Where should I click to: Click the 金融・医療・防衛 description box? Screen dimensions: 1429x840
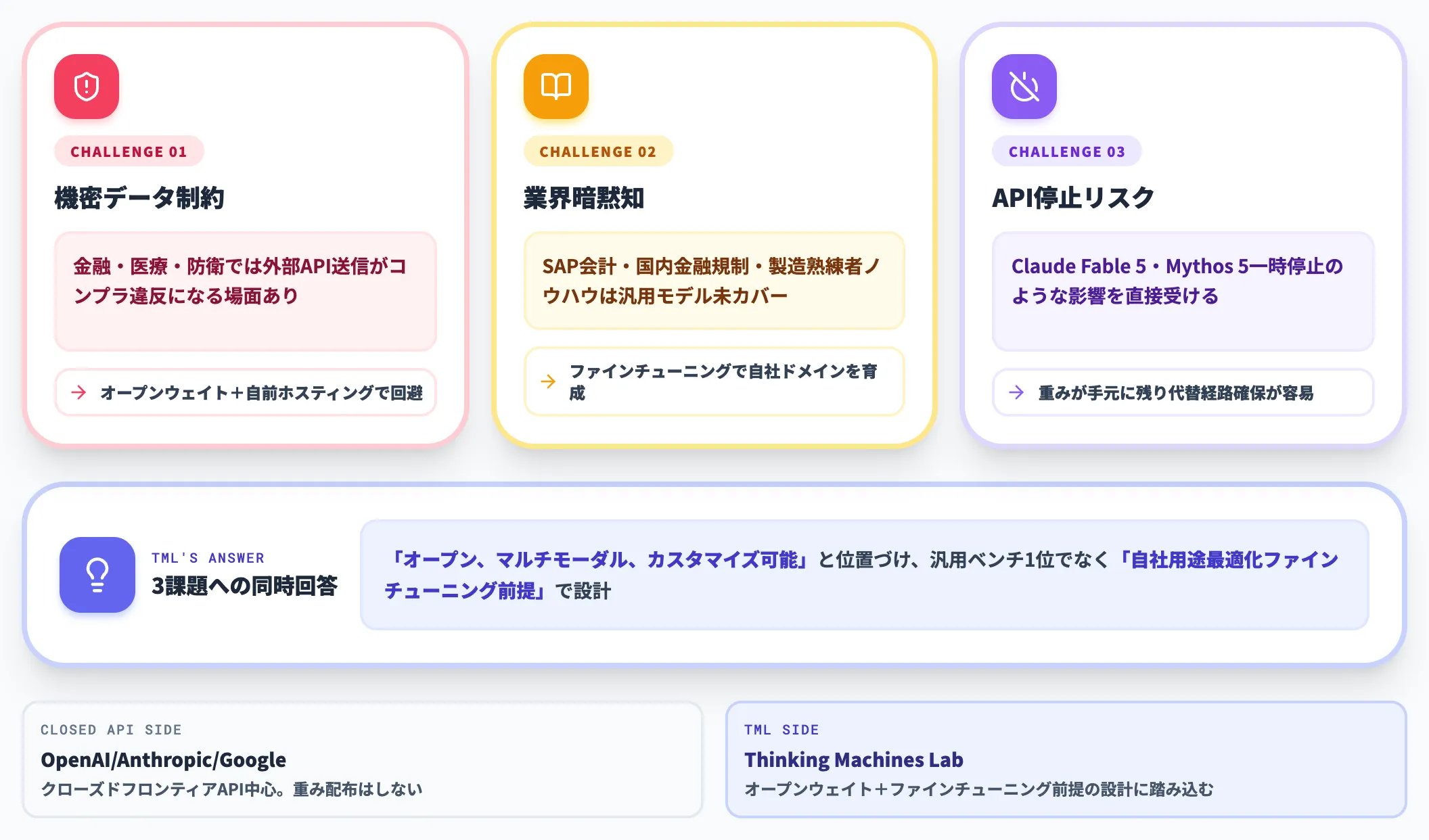coord(246,291)
